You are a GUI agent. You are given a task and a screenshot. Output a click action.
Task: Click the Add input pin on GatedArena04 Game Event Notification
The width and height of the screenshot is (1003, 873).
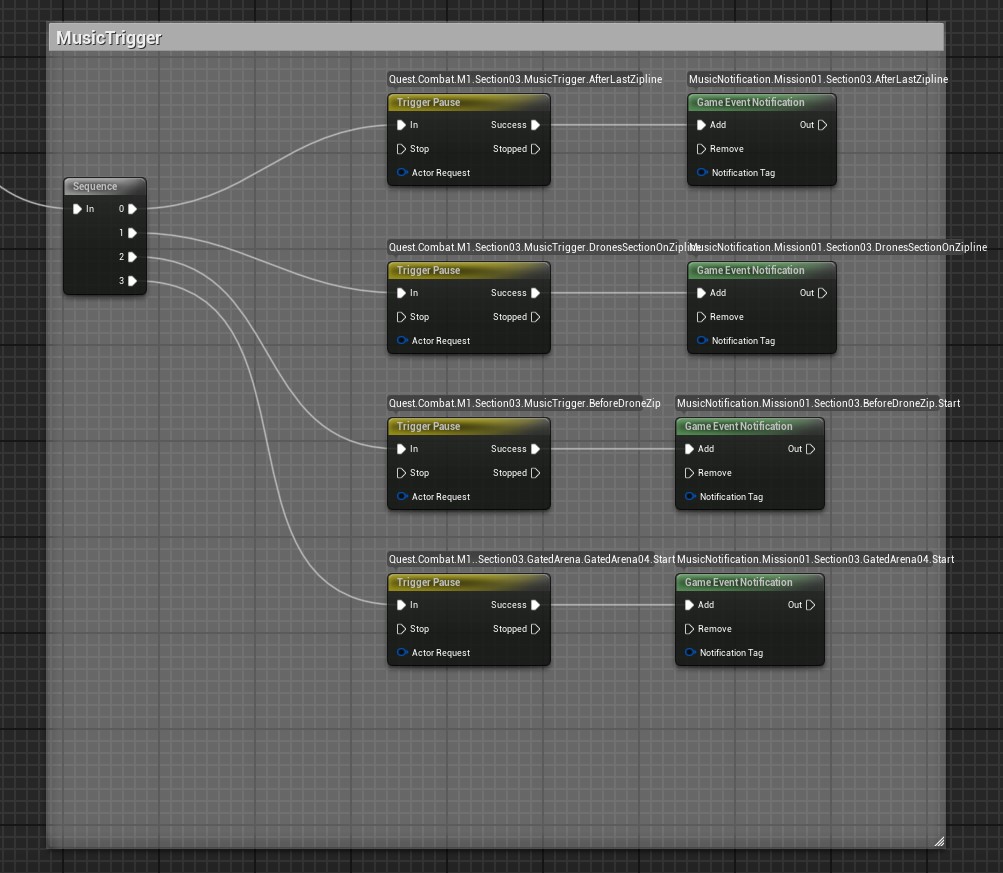690,605
